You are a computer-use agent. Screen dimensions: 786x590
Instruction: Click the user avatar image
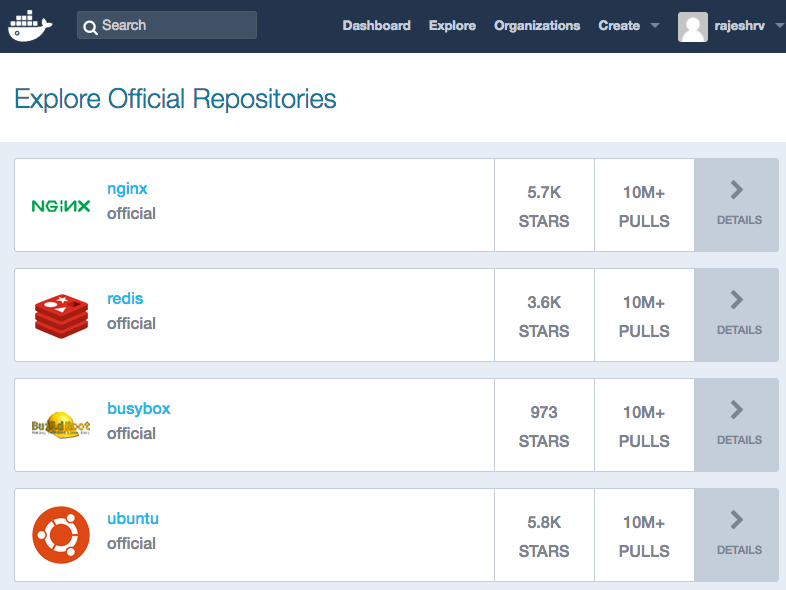(x=693, y=27)
